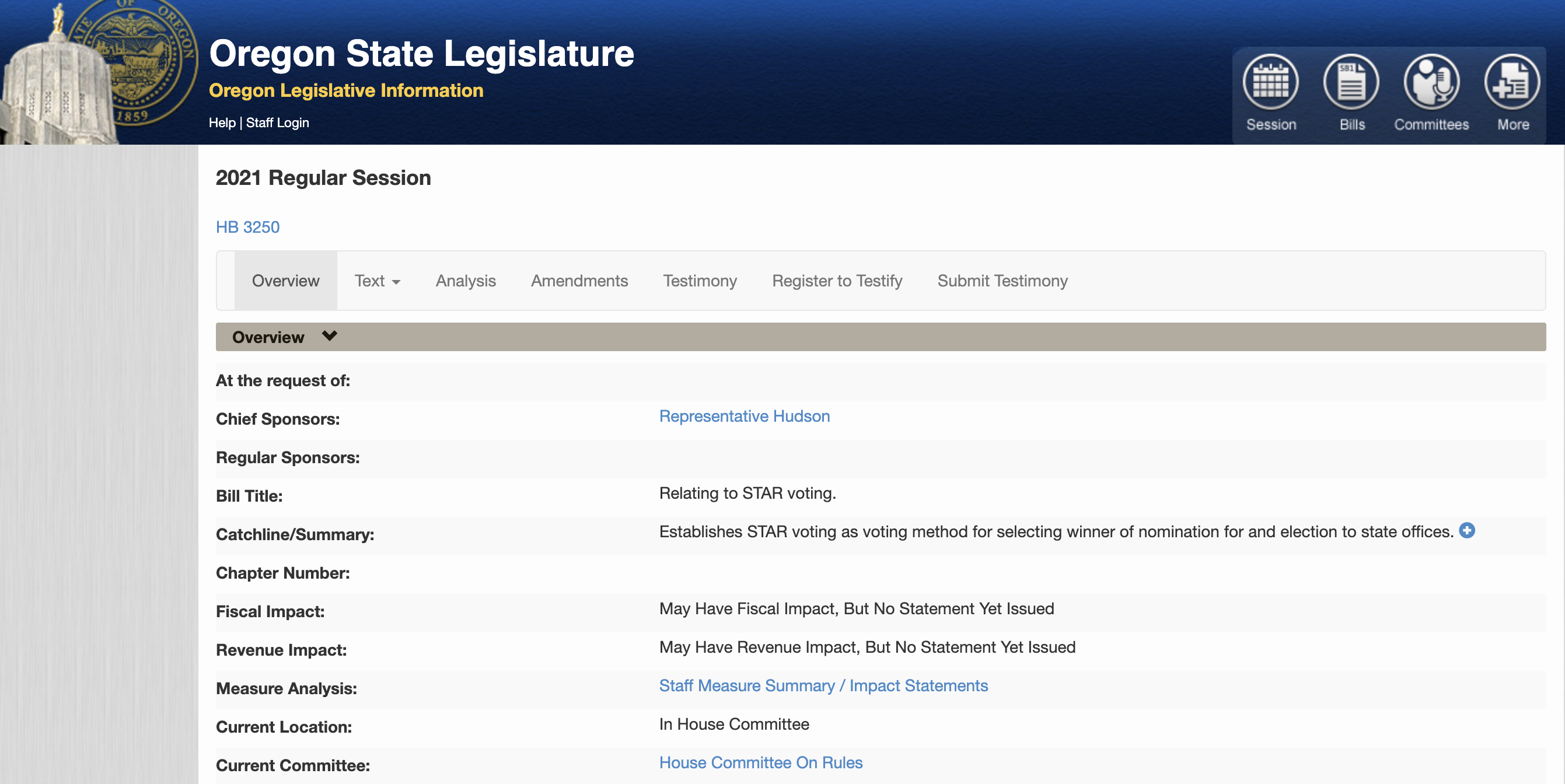Go to the Testimony tab
The width and height of the screenshot is (1565, 784).
pyautogui.click(x=699, y=281)
